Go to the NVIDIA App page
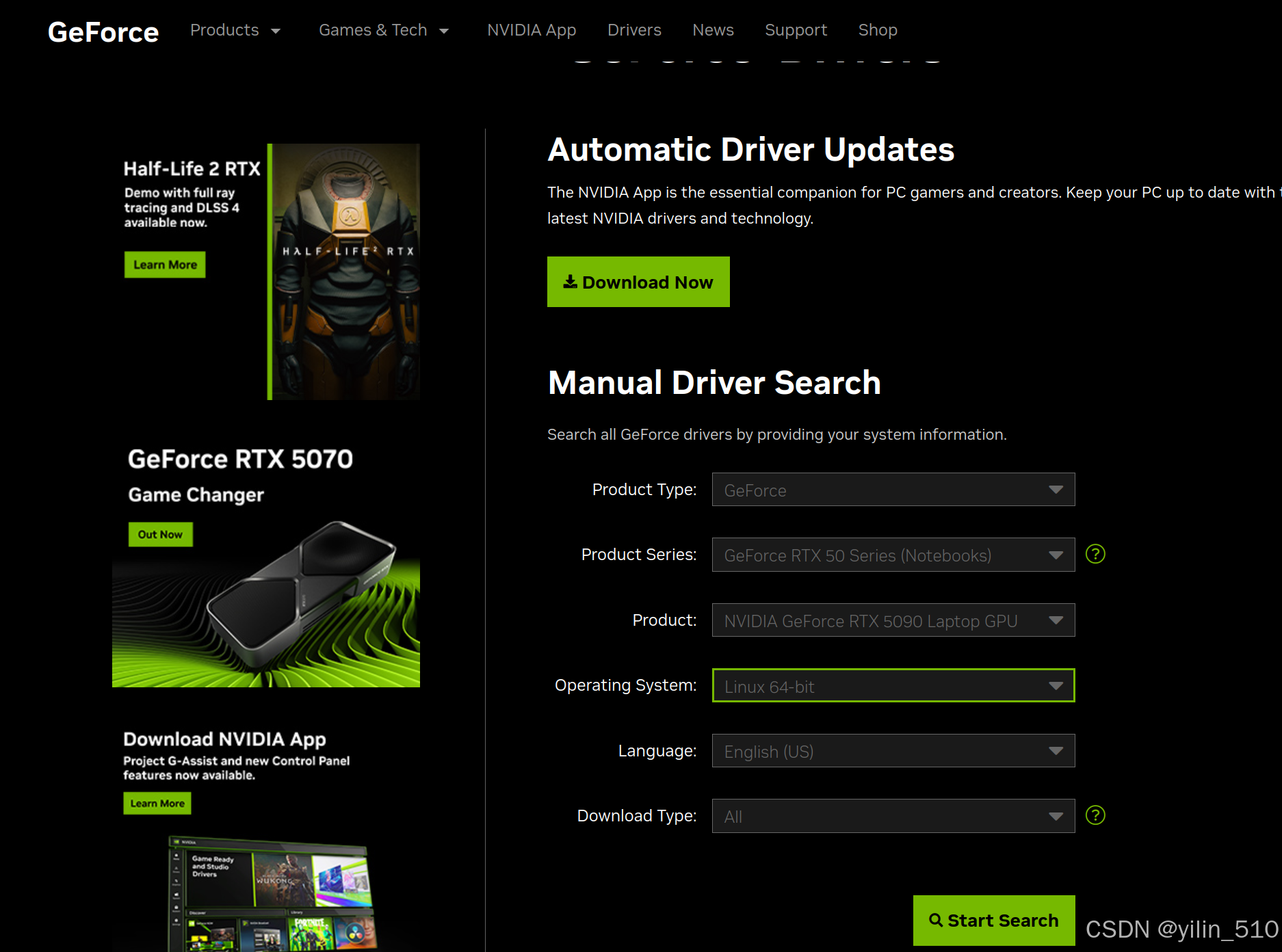This screenshot has width=1282, height=952. tap(532, 30)
